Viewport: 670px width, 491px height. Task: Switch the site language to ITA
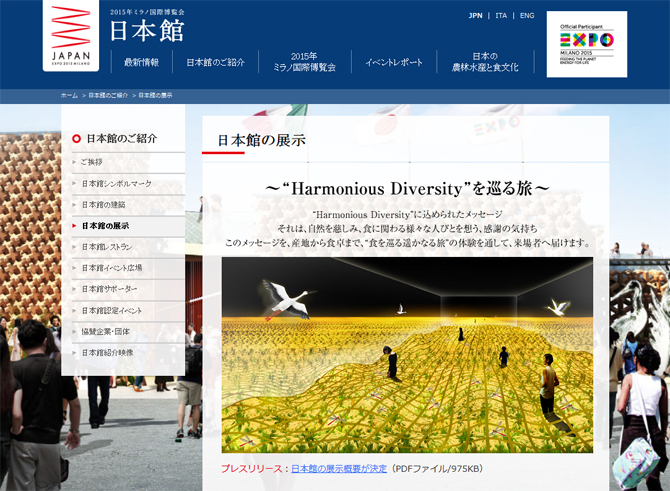pyautogui.click(x=501, y=15)
